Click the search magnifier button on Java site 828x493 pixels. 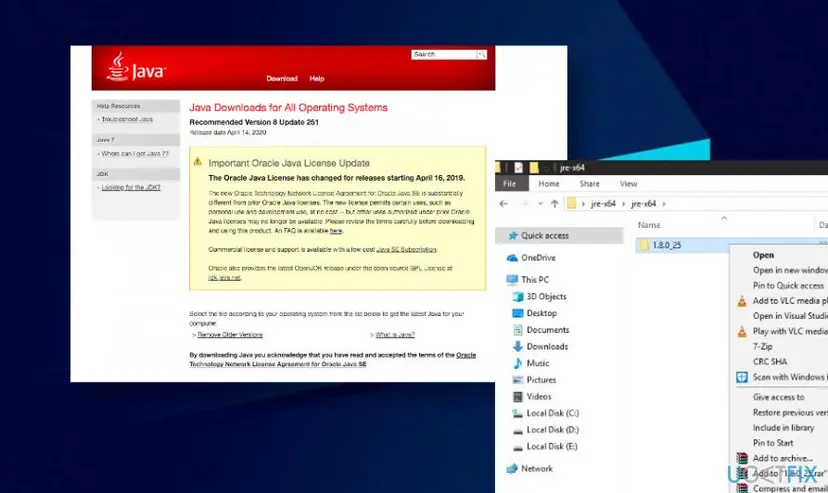pyautogui.click(x=481, y=54)
